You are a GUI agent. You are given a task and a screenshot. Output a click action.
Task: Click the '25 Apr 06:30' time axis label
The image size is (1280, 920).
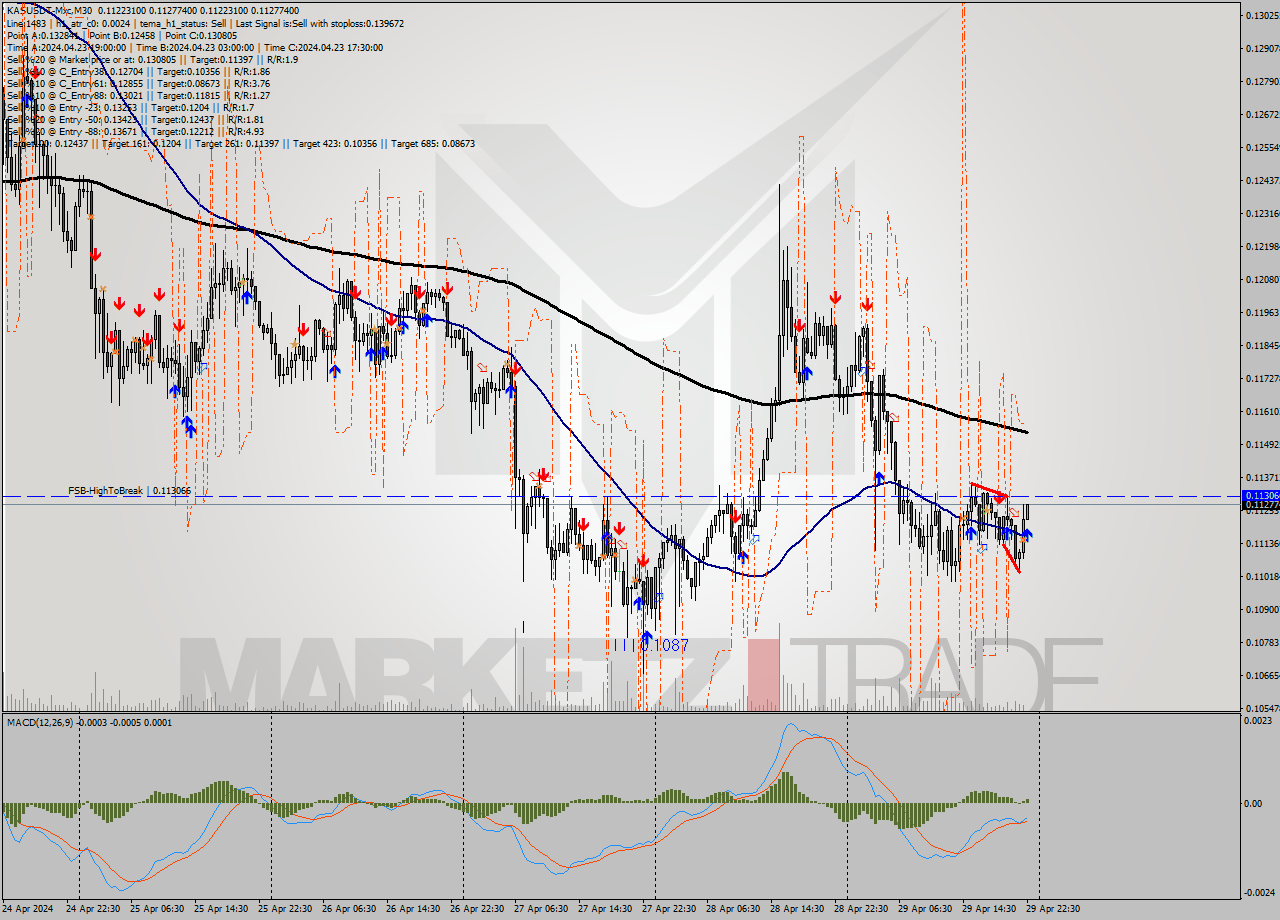coord(157,909)
